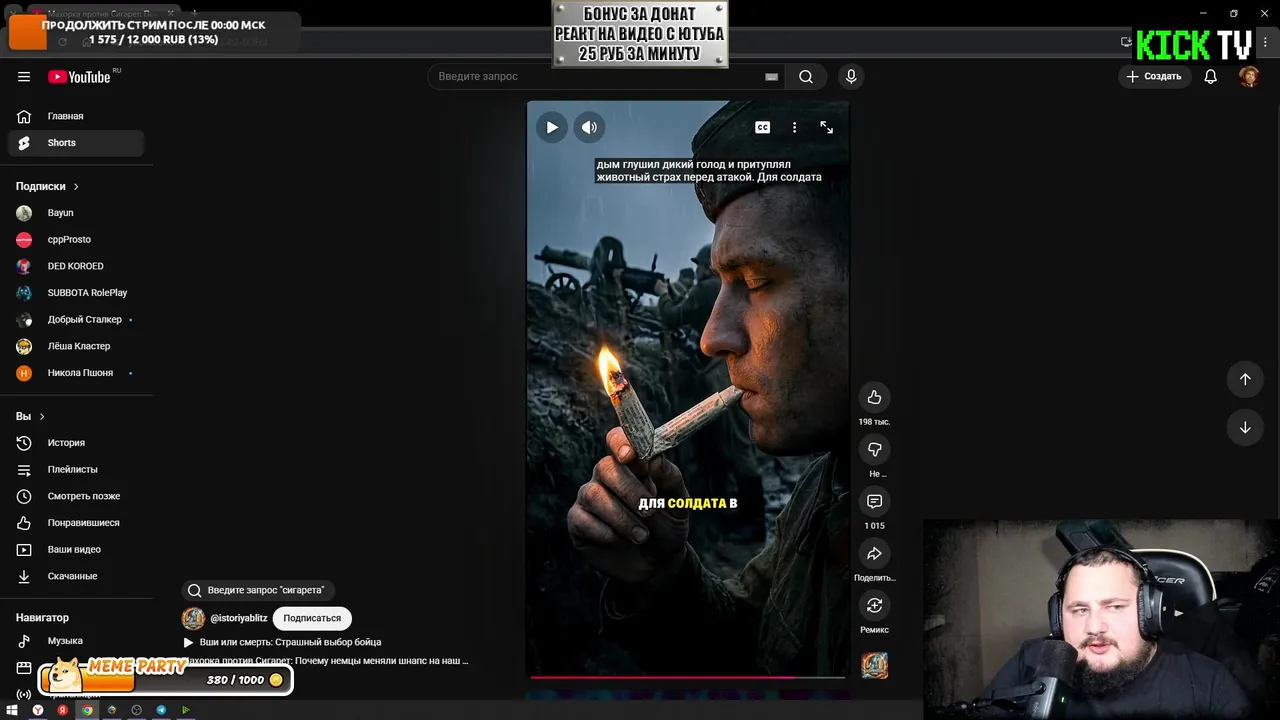The image size is (1280, 720).
Task: Open the @istoriyablitz channel name
Action: [x=239, y=618]
